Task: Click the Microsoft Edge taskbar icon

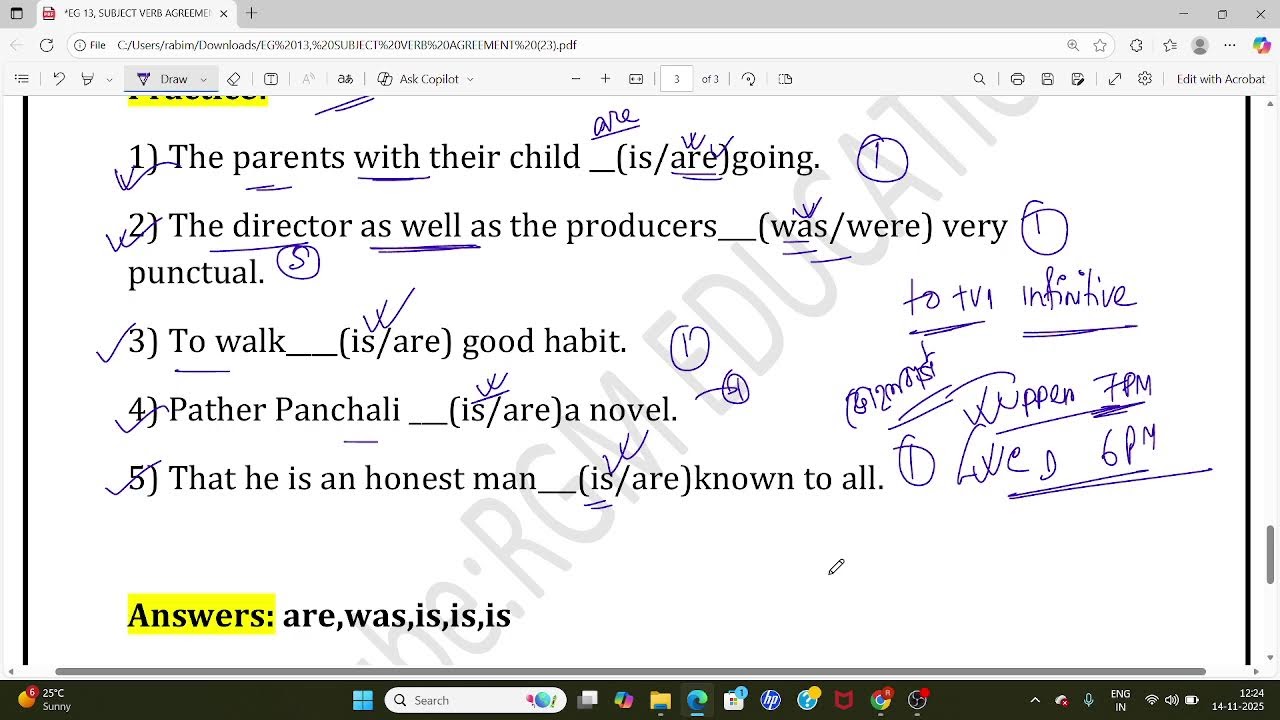Action: (x=697, y=700)
